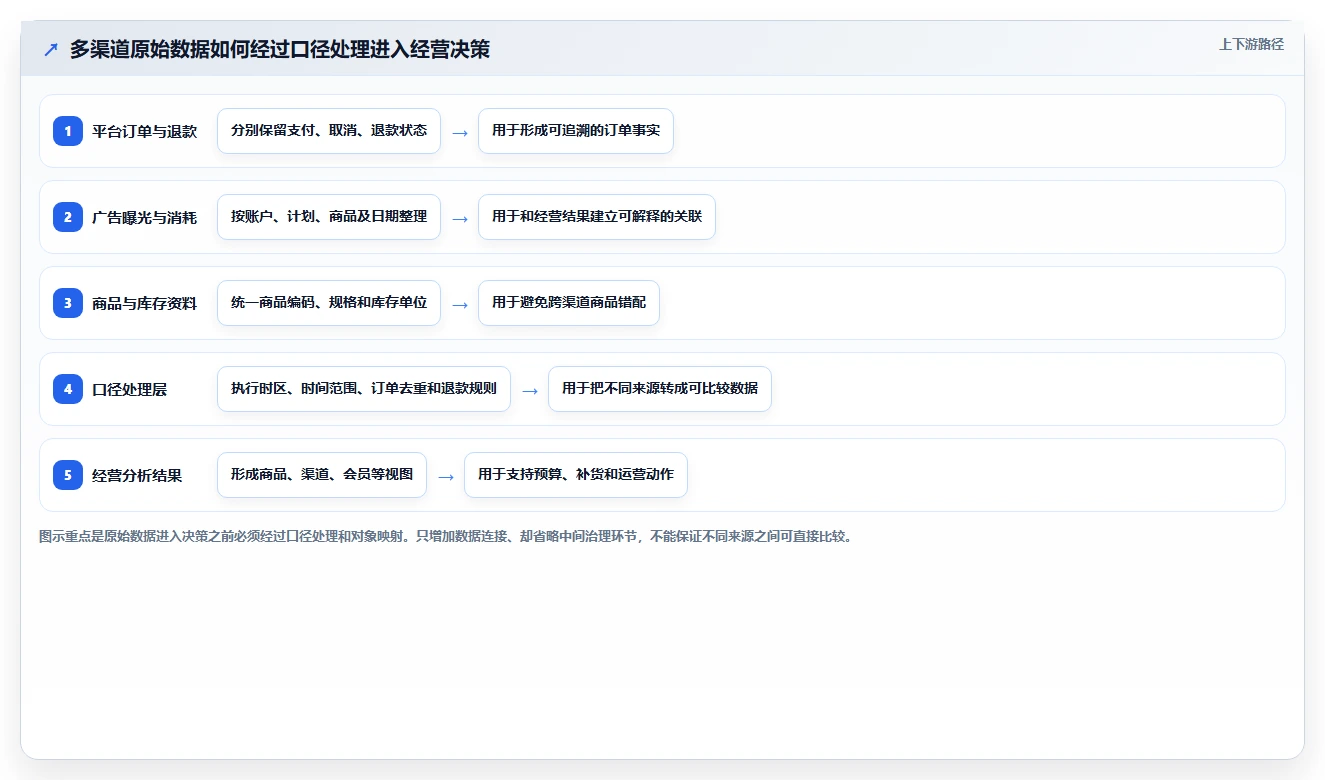This screenshot has height=780, width=1325.
Task: Select the 用于和经营结果建立可解释的关联 box
Action: coord(597,217)
